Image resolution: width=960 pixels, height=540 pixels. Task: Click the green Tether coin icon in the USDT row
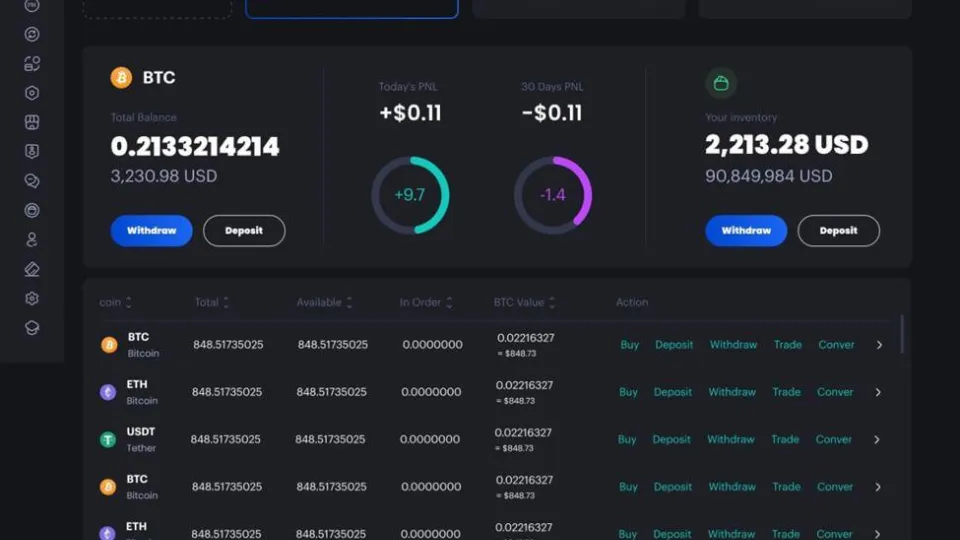click(108, 440)
